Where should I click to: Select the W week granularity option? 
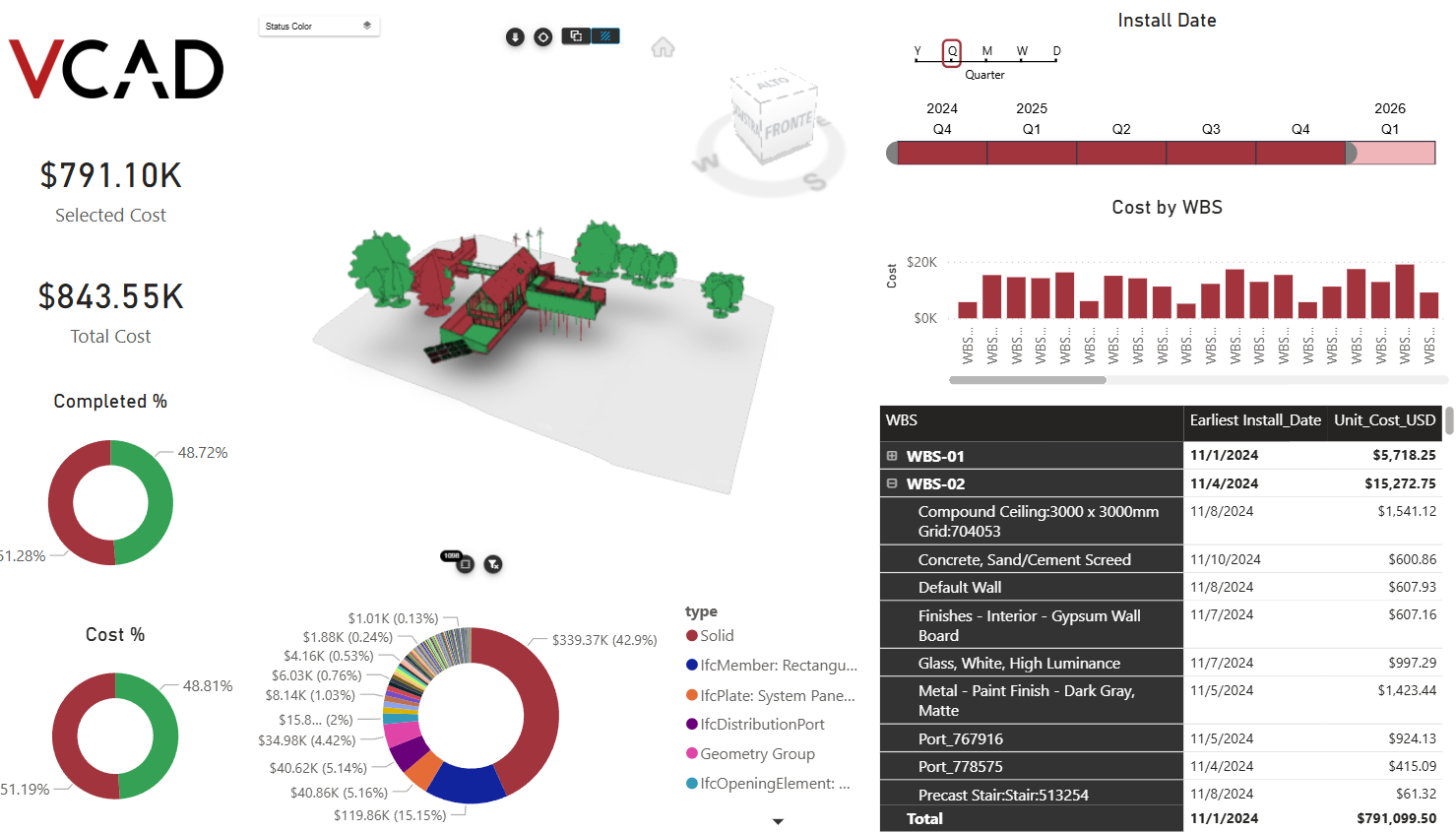point(1022,52)
